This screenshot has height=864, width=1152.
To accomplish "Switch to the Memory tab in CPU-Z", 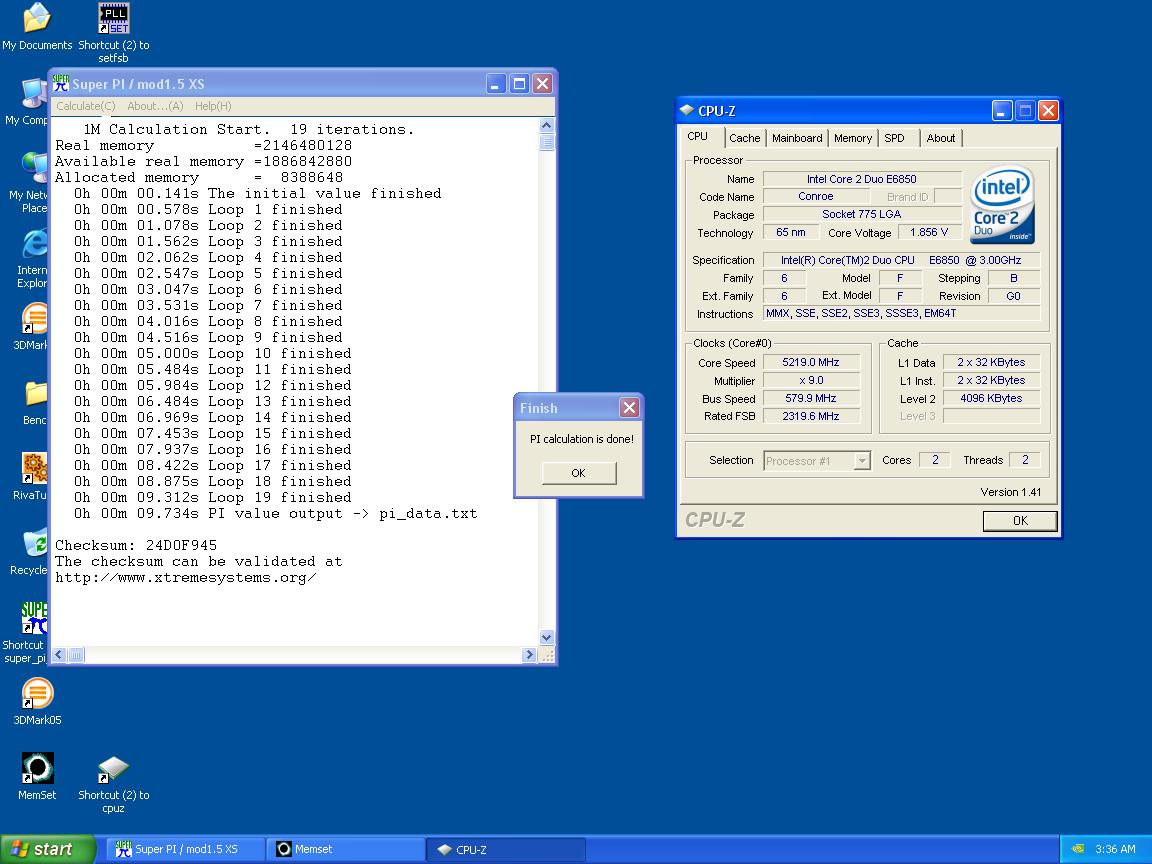I will (x=853, y=138).
